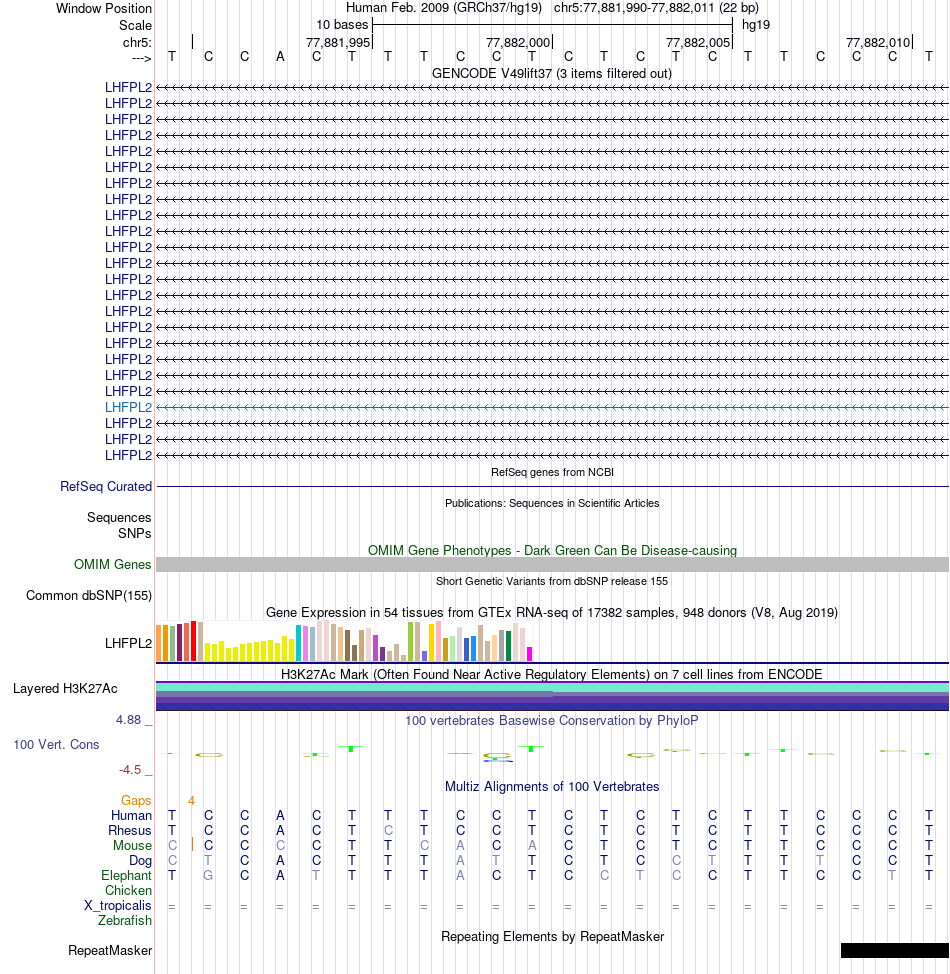Click the 'Chicken' alignment row label

(128, 890)
